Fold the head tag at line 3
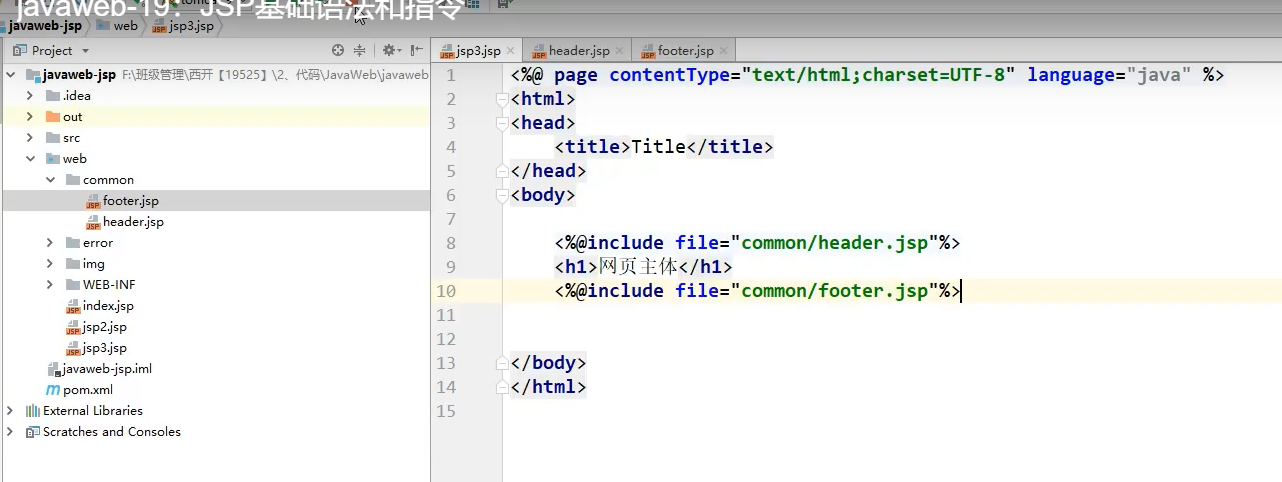The image size is (1282, 482). point(502,123)
